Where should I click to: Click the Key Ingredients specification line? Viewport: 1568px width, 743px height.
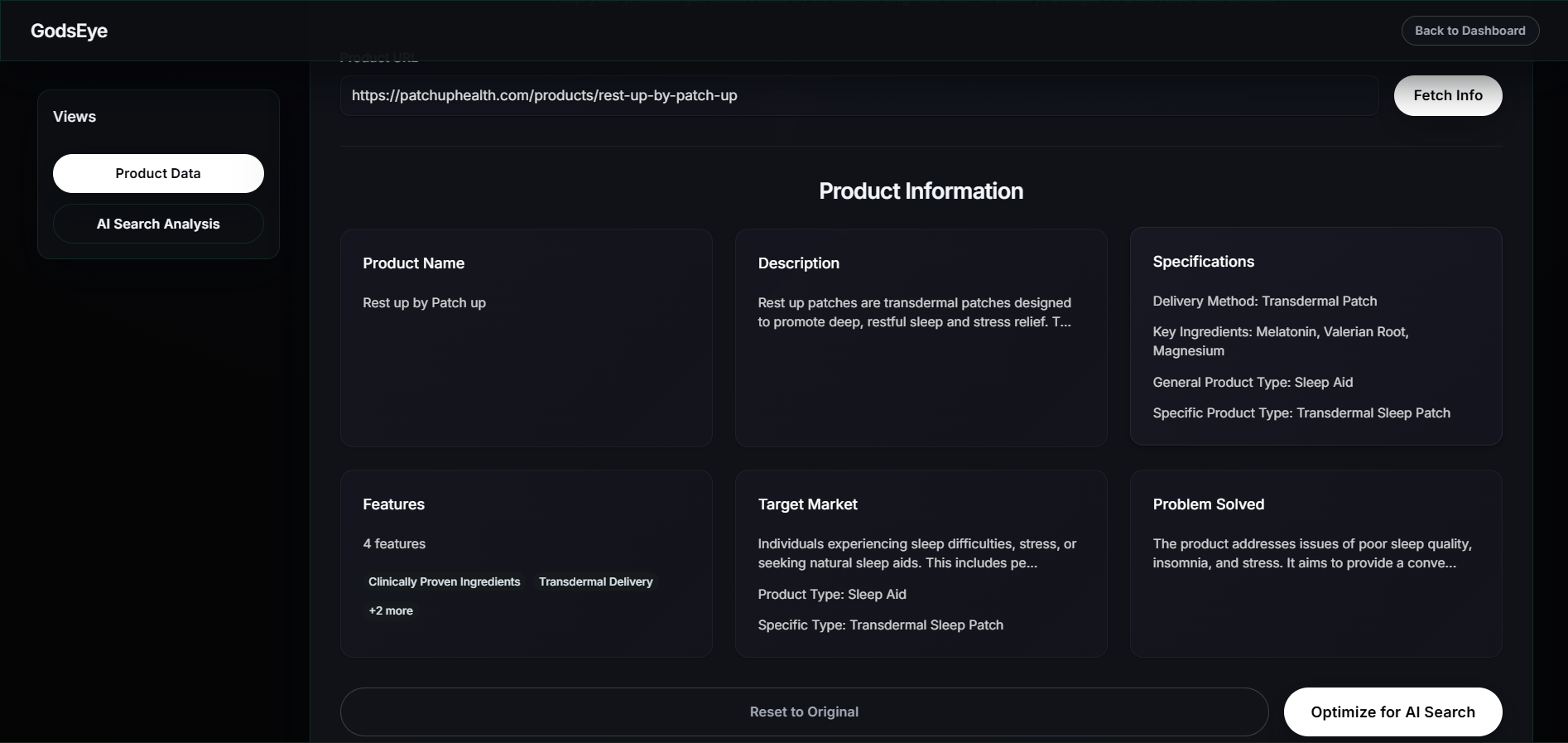click(1280, 341)
